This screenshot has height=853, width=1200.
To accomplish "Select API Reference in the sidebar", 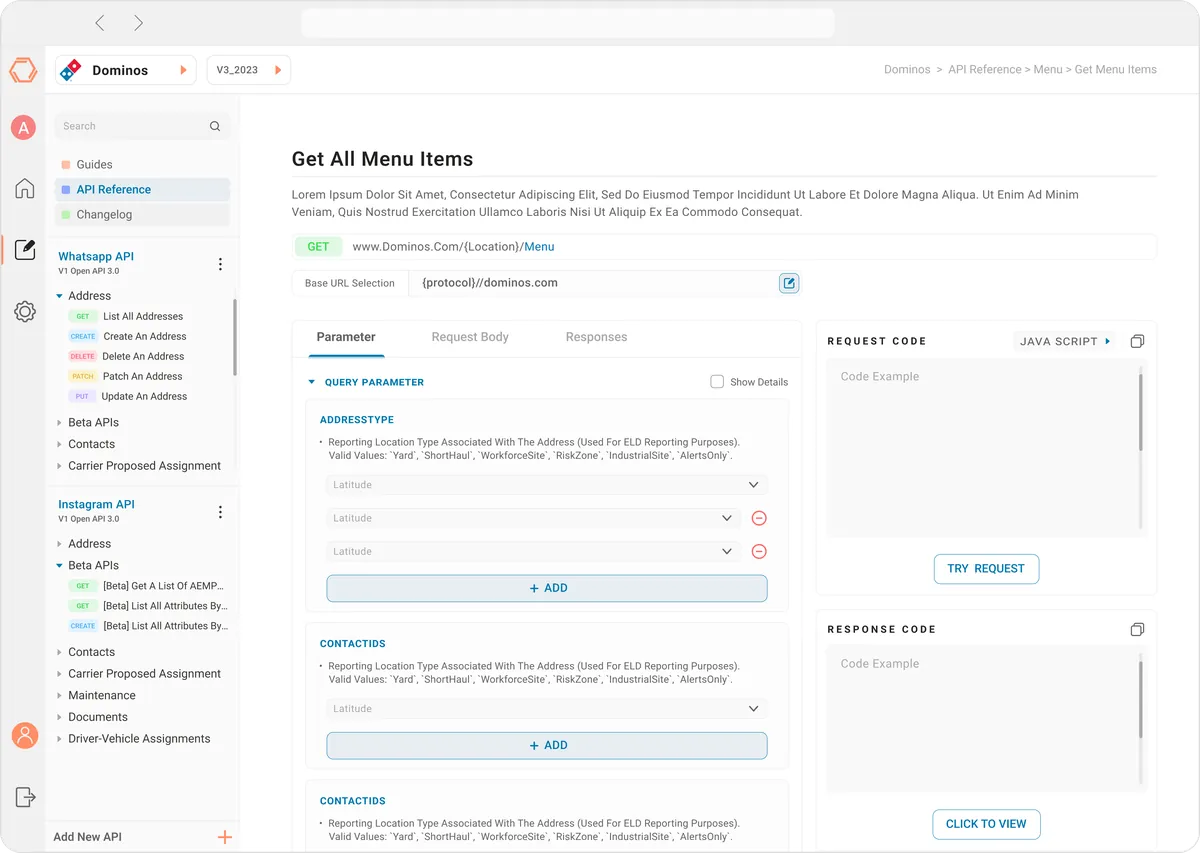I will point(142,189).
